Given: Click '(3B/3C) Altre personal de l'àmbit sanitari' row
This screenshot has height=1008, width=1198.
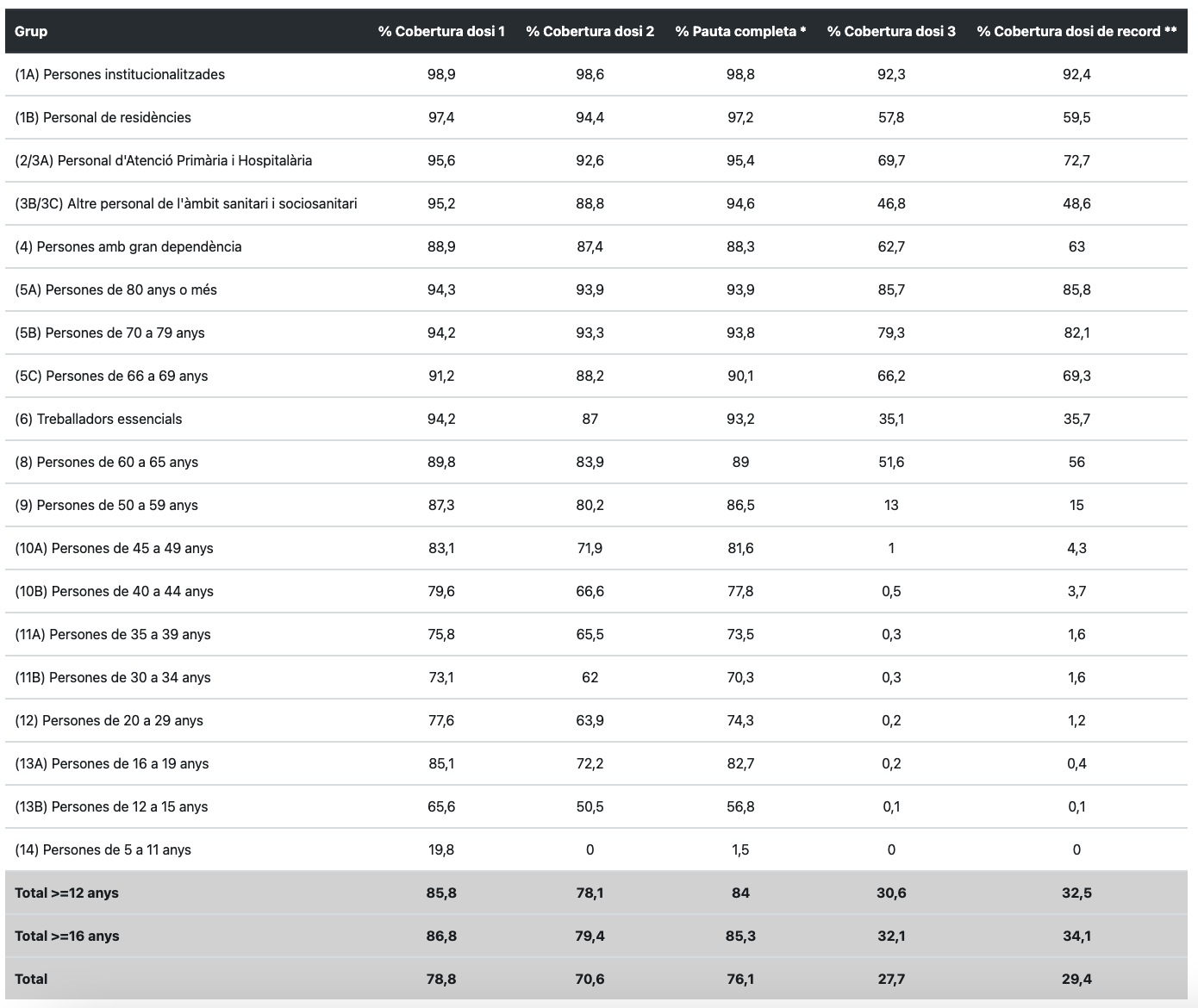Looking at the screenshot, I should pyautogui.click(x=186, y=203).
